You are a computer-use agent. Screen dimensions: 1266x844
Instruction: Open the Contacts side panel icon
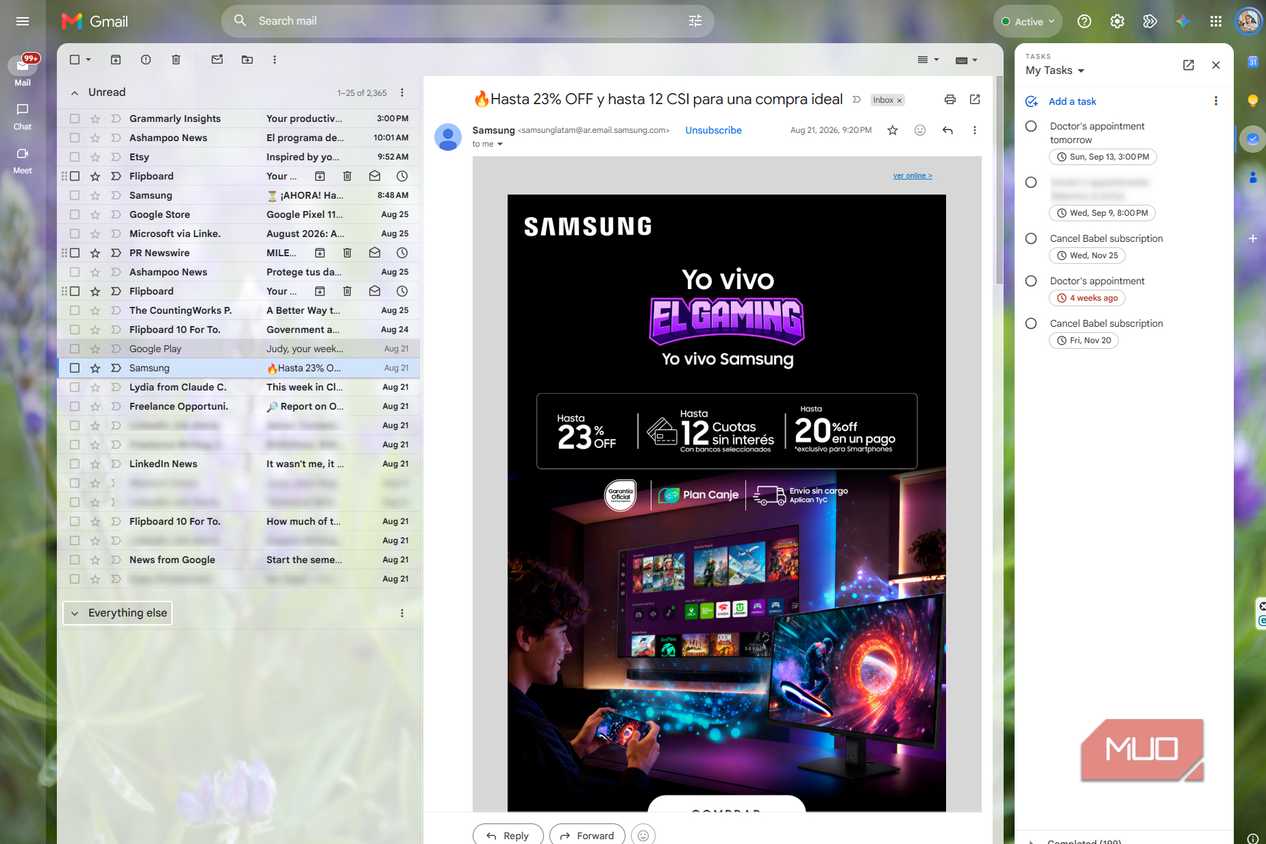[1253, 176]
